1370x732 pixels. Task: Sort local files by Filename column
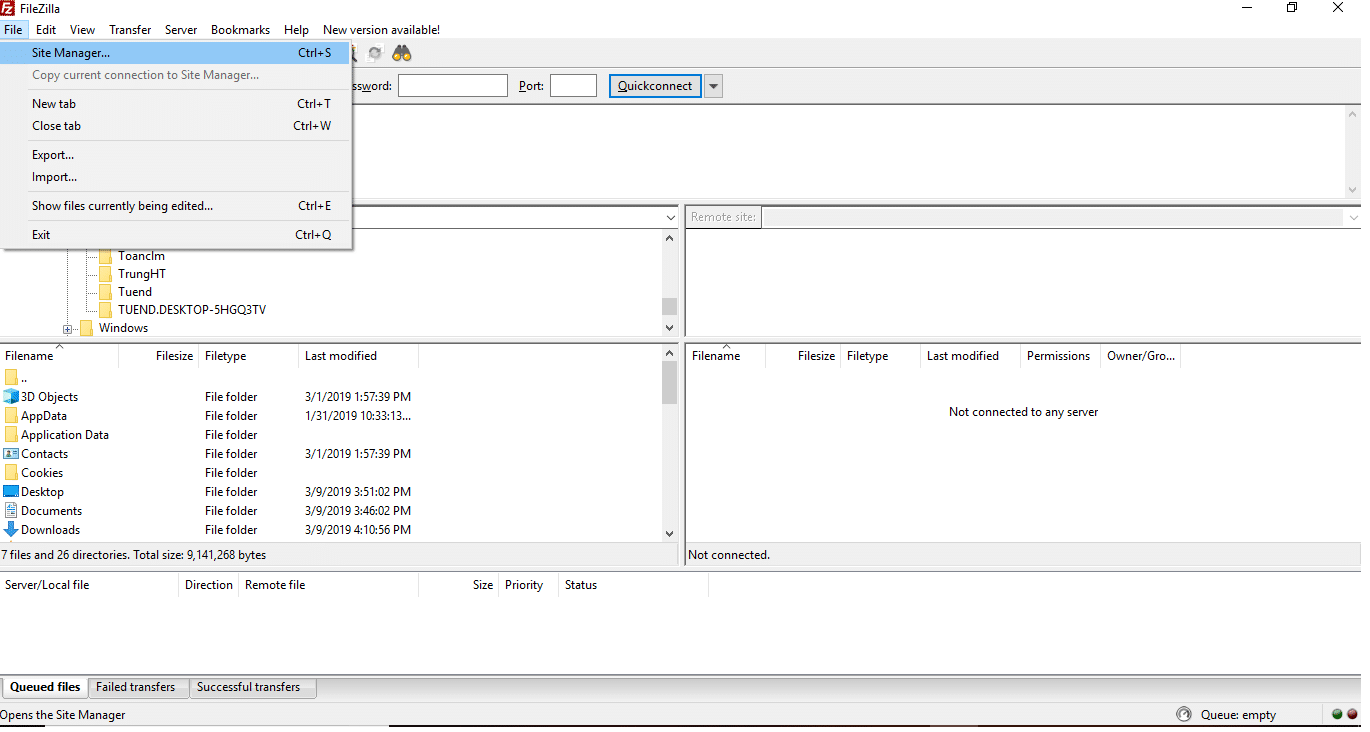(59, 356)
